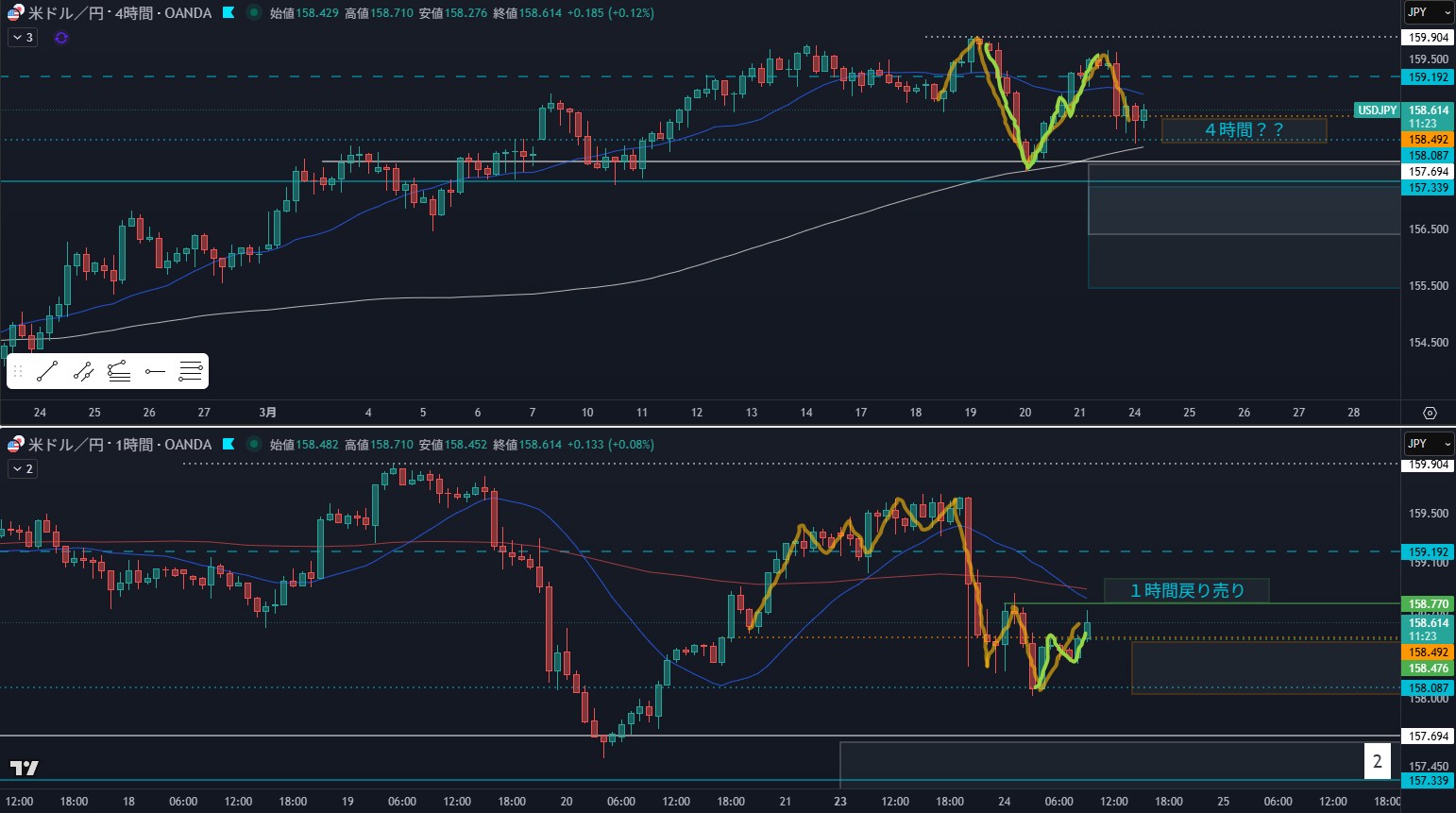Collapse the 3 indicators legend on upper chart
This screenshot has width=1456, height=813.
tap(23, 38)
